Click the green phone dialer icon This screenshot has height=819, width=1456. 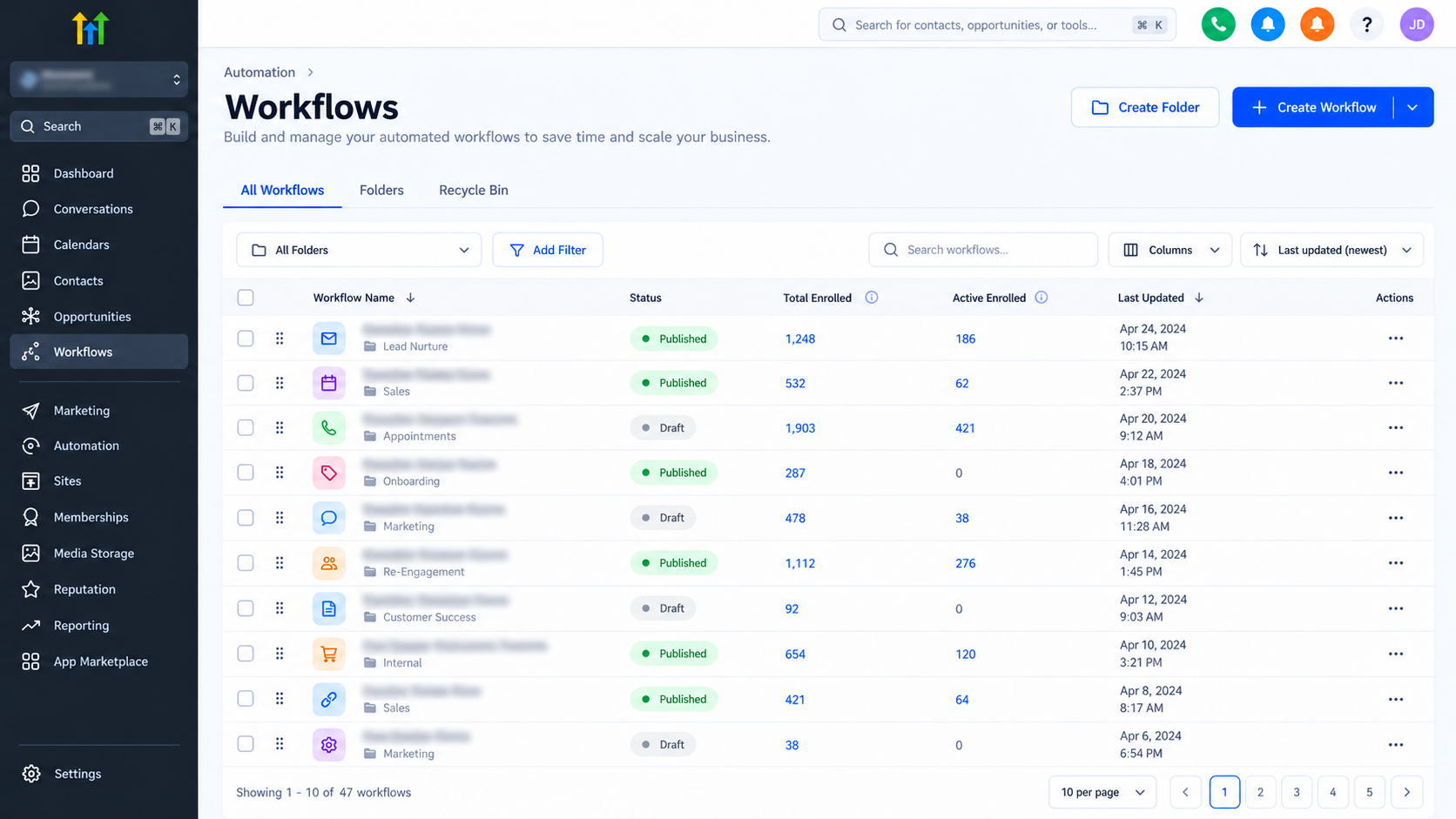click(x=1218, y=24)
